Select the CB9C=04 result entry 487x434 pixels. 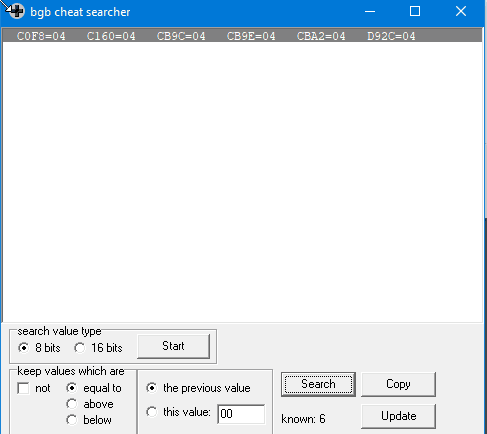[181, 36]
